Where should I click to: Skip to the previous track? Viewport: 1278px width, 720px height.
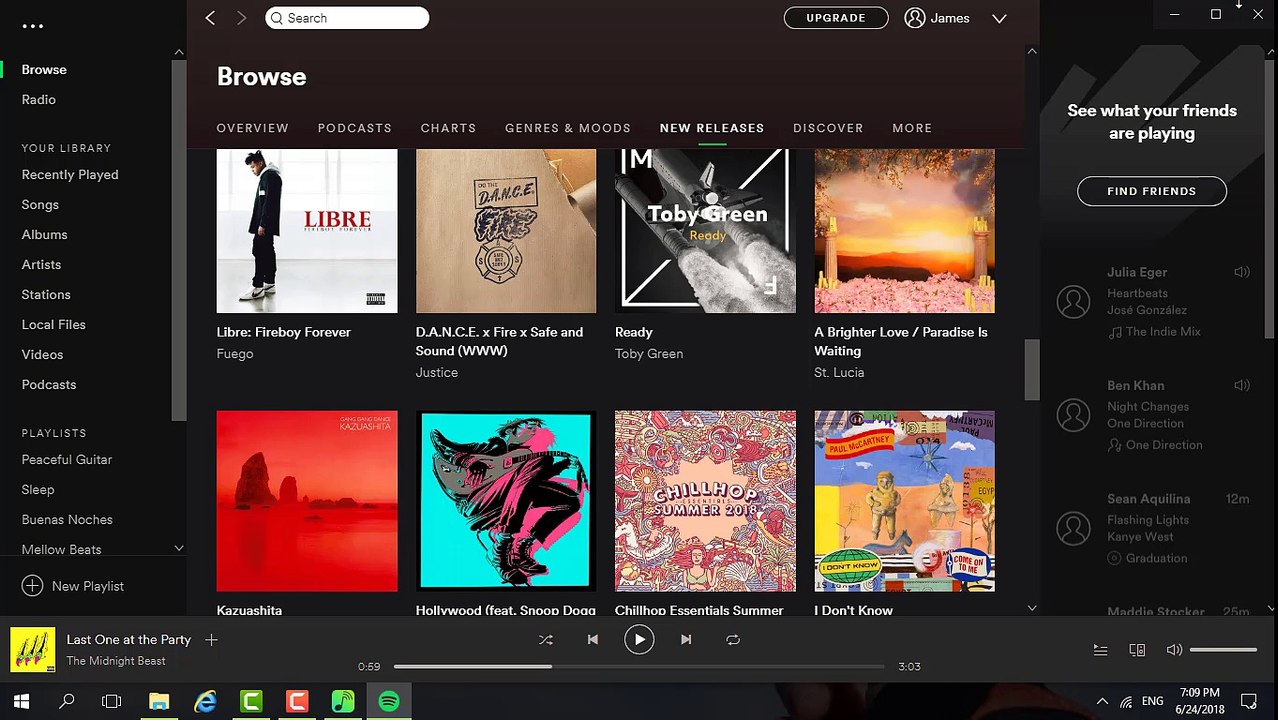pos(592,639)
